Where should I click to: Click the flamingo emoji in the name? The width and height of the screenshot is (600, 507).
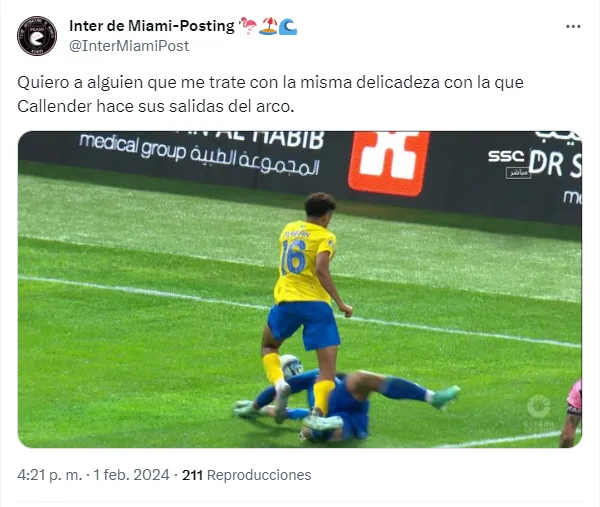coord(248,26)
